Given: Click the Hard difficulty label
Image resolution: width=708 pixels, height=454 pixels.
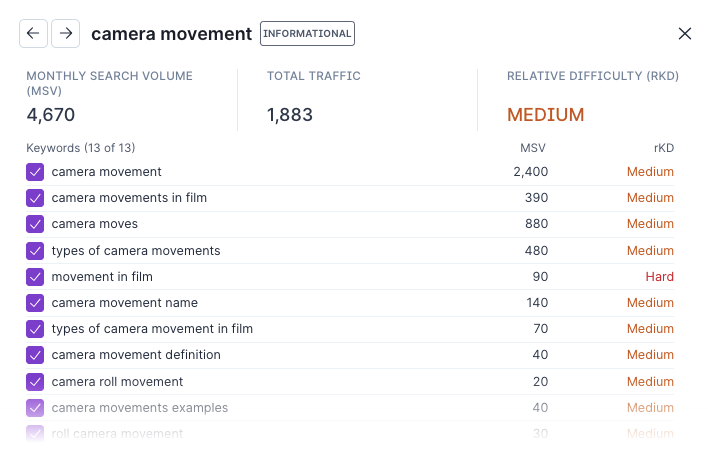Looking at the screenshot, I should (x=659, y=277).
